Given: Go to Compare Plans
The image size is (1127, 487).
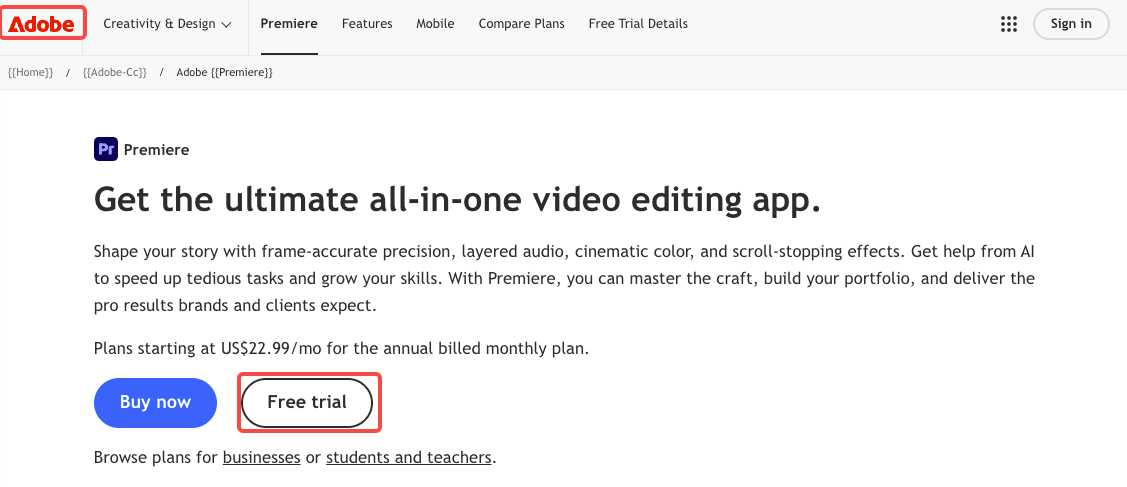Looking at the screenshot, I should tap(522, 24).
